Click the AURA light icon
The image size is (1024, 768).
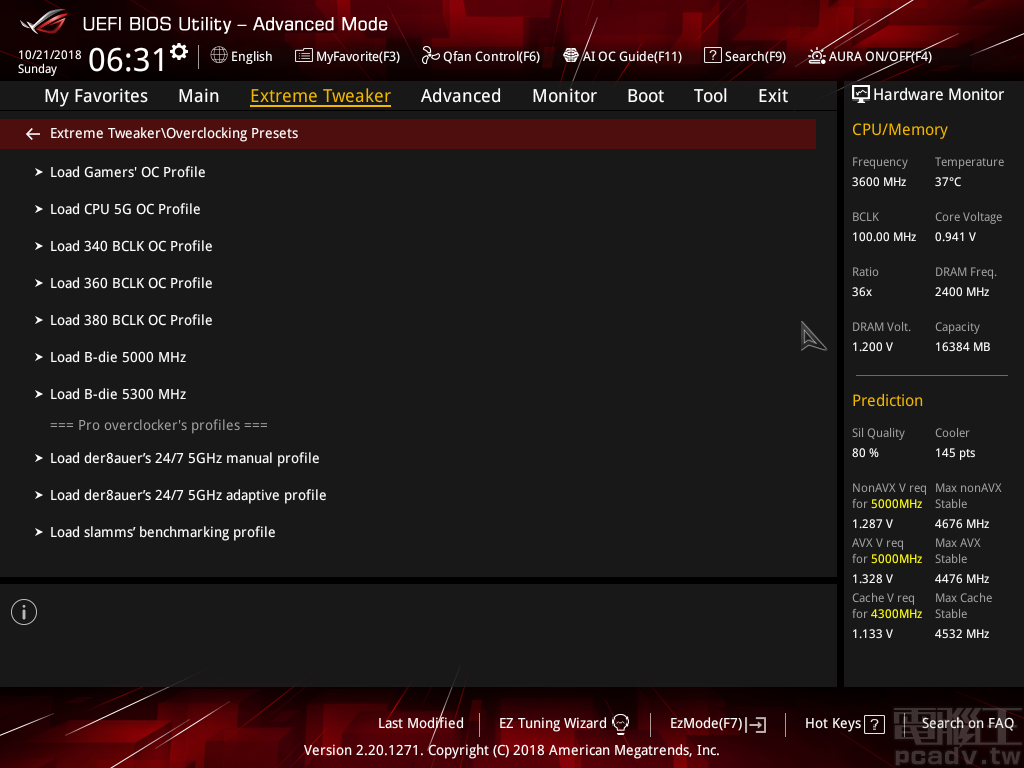coord(817,56)
